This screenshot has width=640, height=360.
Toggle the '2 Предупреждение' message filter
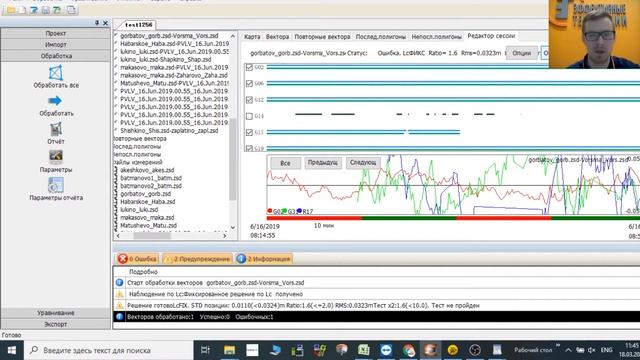click(x=198, y=259)
